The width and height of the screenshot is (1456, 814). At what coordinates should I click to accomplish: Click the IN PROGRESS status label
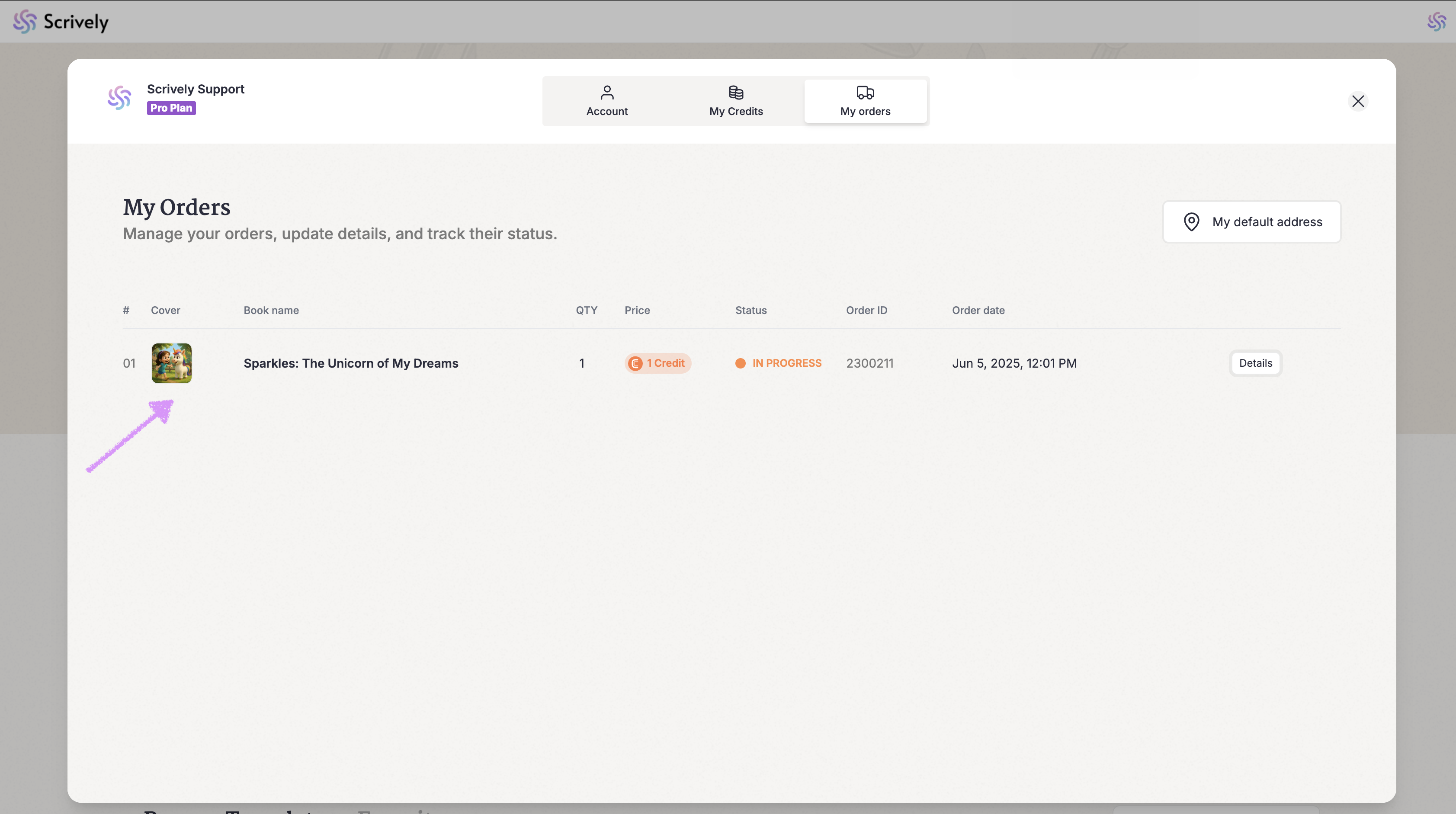click(786, 363)
